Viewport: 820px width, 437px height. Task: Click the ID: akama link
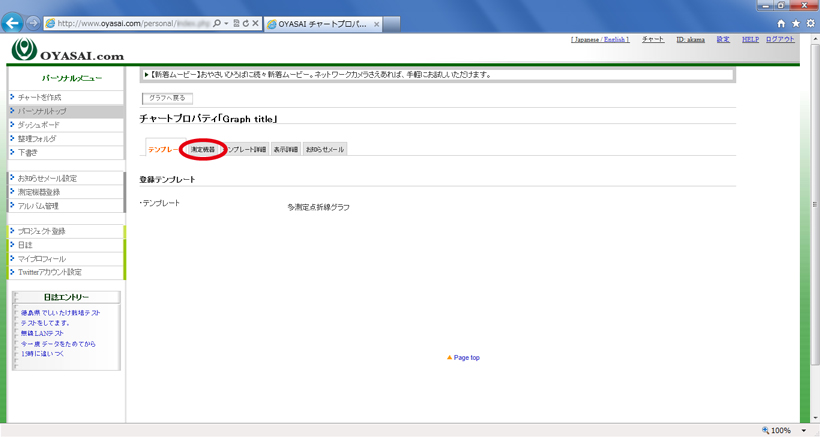(x=690, y=40)
